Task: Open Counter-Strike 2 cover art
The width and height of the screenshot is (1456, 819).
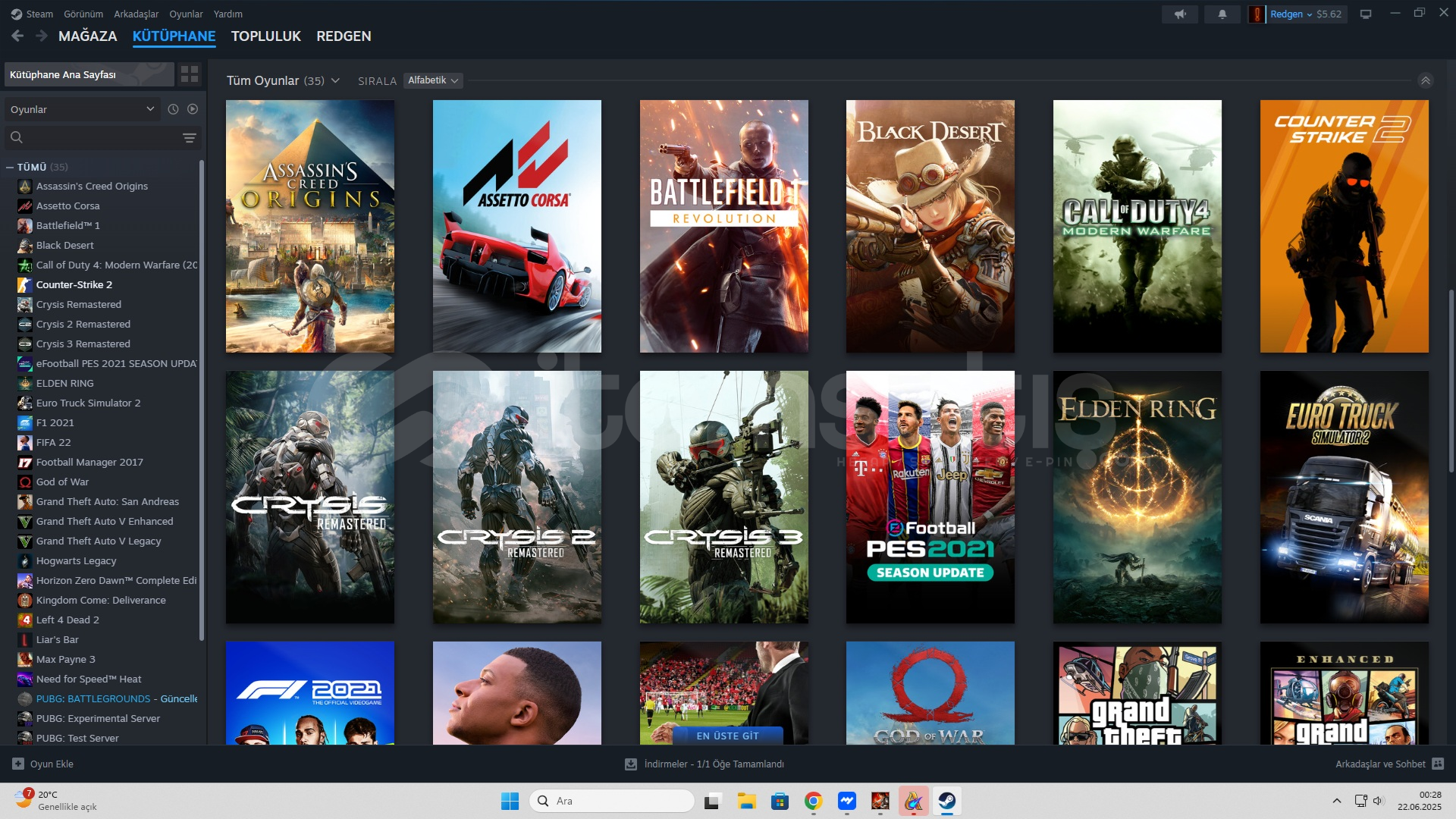Action: (1345, 226)
